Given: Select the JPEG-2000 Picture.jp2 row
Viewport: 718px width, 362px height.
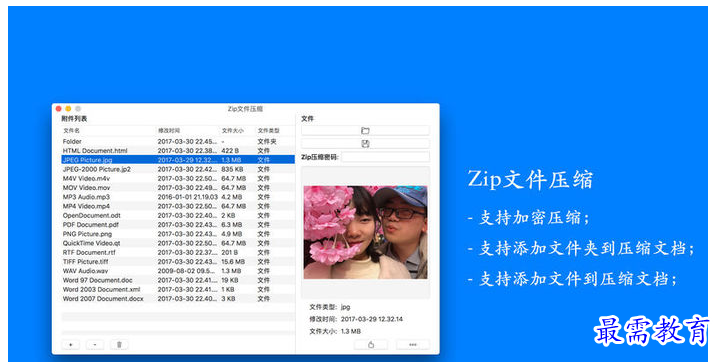Looking at the screenshot, I should (178, 169).
